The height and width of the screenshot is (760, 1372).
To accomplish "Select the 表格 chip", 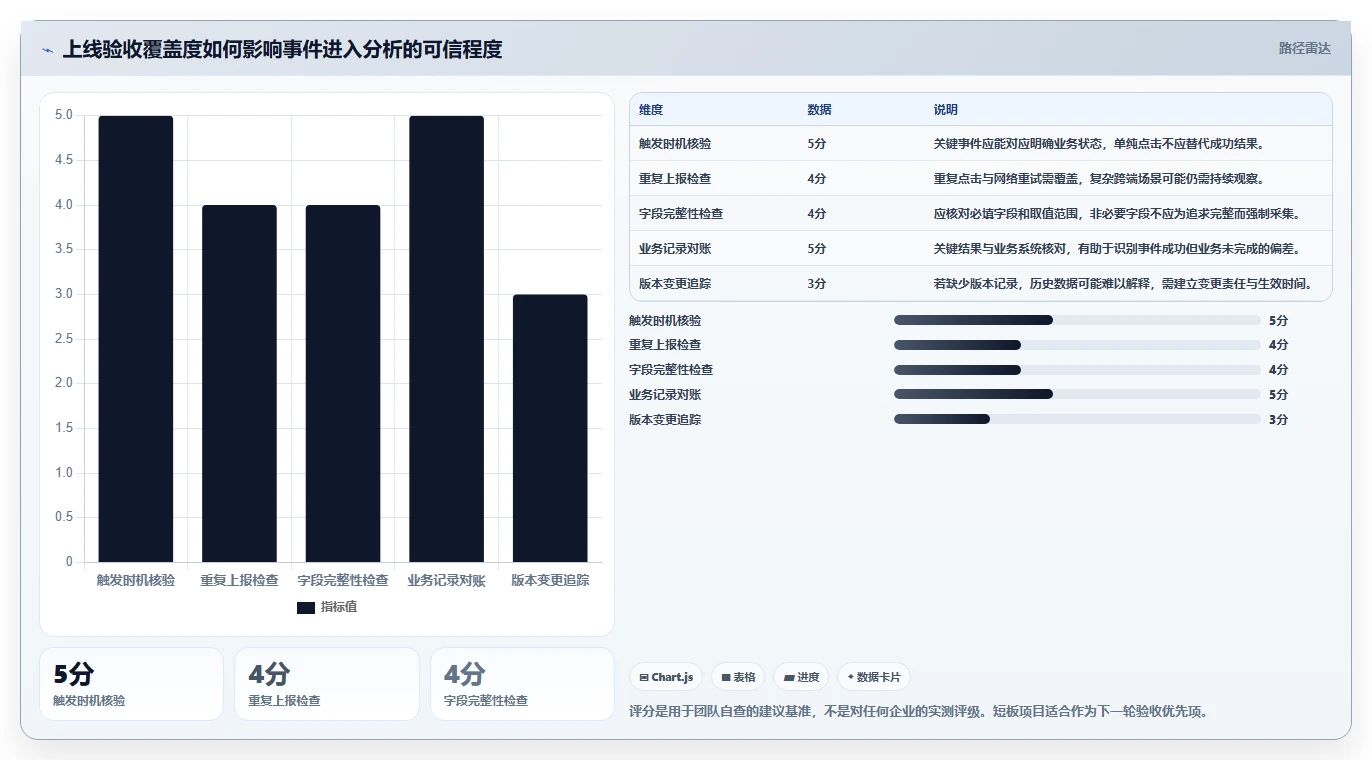I will (738, 677).
